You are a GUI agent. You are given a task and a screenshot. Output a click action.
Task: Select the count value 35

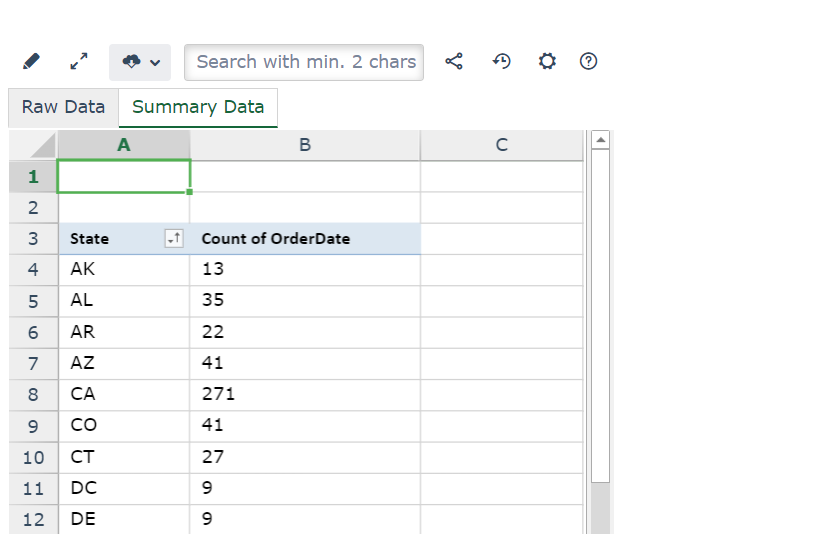305,301
